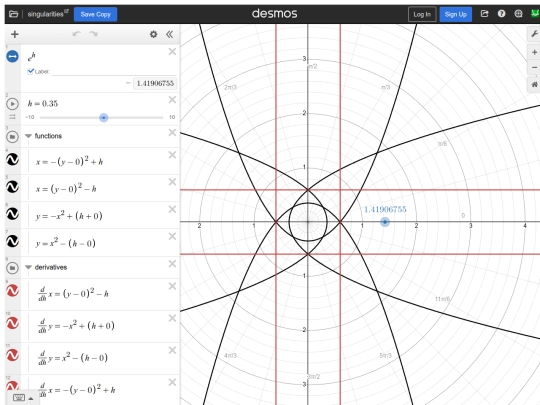
Task: Open the expression list settings gear
Action: pos(154,34)
